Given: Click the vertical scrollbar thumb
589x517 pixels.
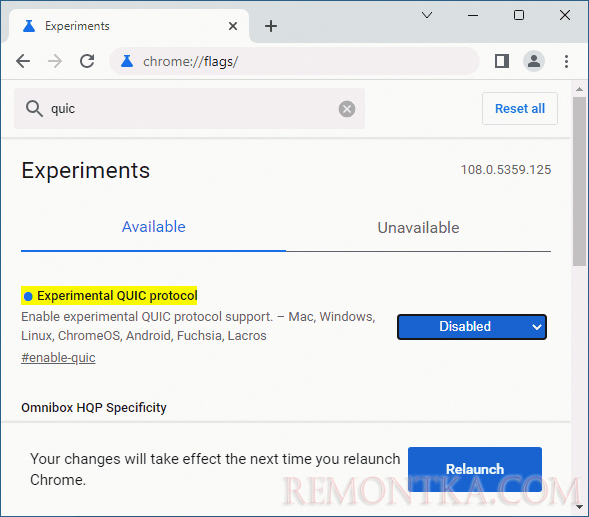Looking at the screenshot, I should coord(580,181).
